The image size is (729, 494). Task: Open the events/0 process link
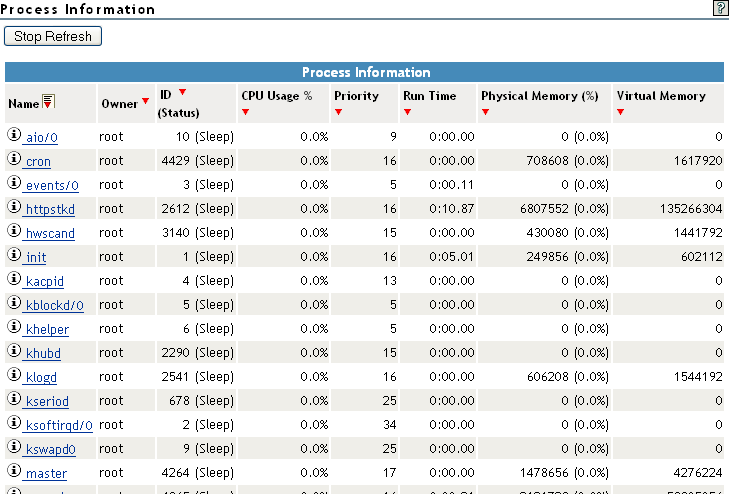pyautogui.click(x=52, y=185)
